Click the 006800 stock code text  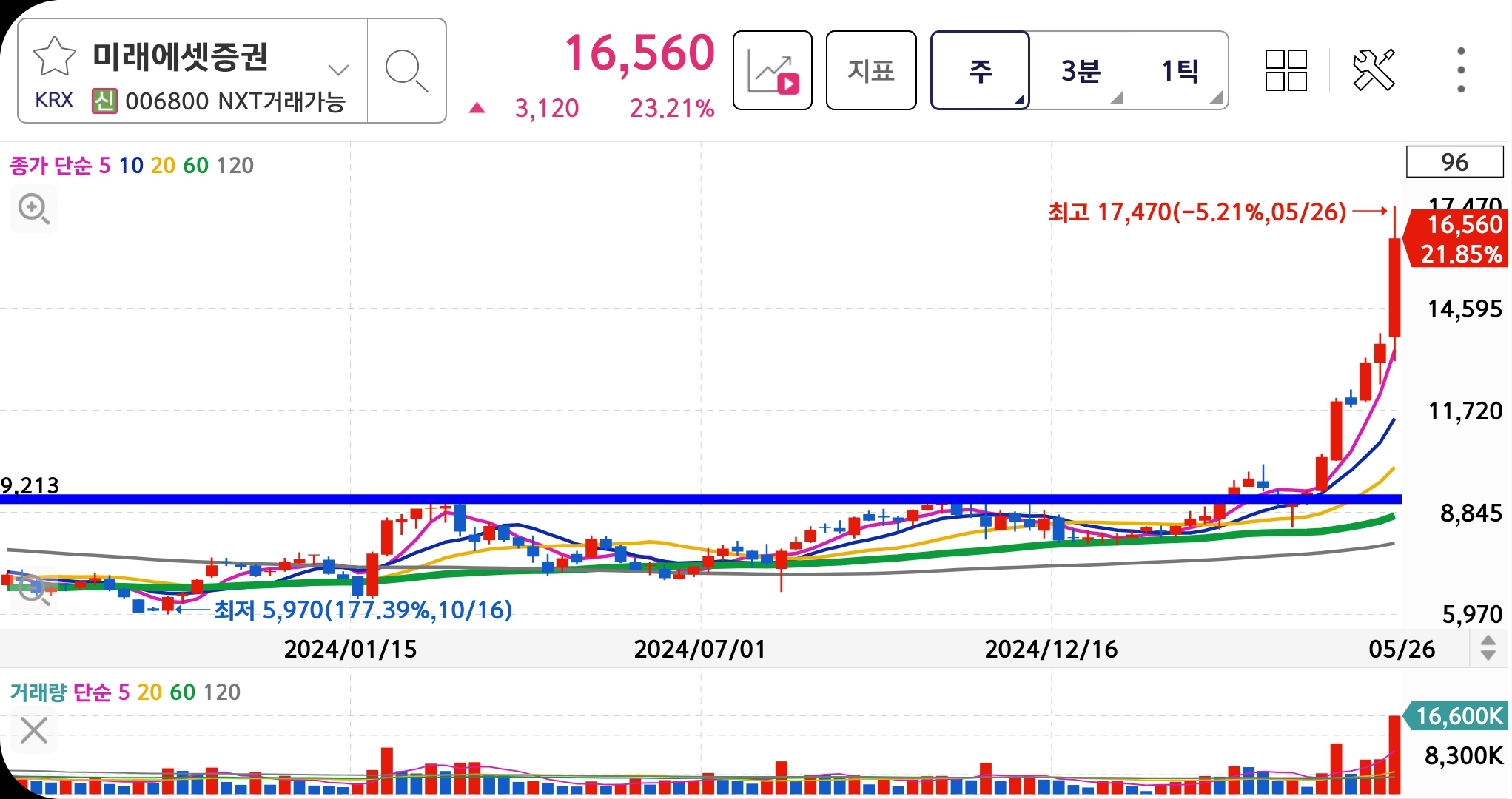167,101
